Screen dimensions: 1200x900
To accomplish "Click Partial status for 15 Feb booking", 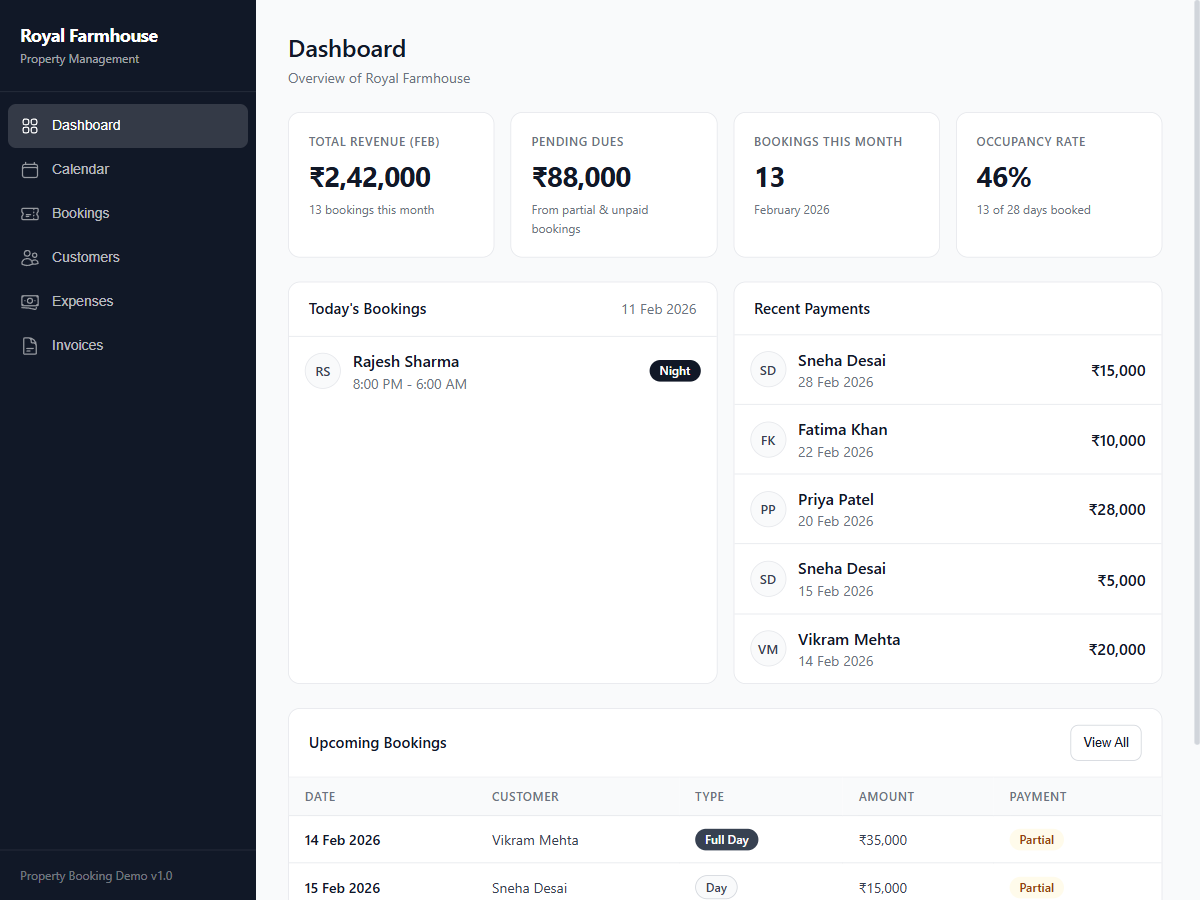I will pyautogui.click(x=1036, y=888).
